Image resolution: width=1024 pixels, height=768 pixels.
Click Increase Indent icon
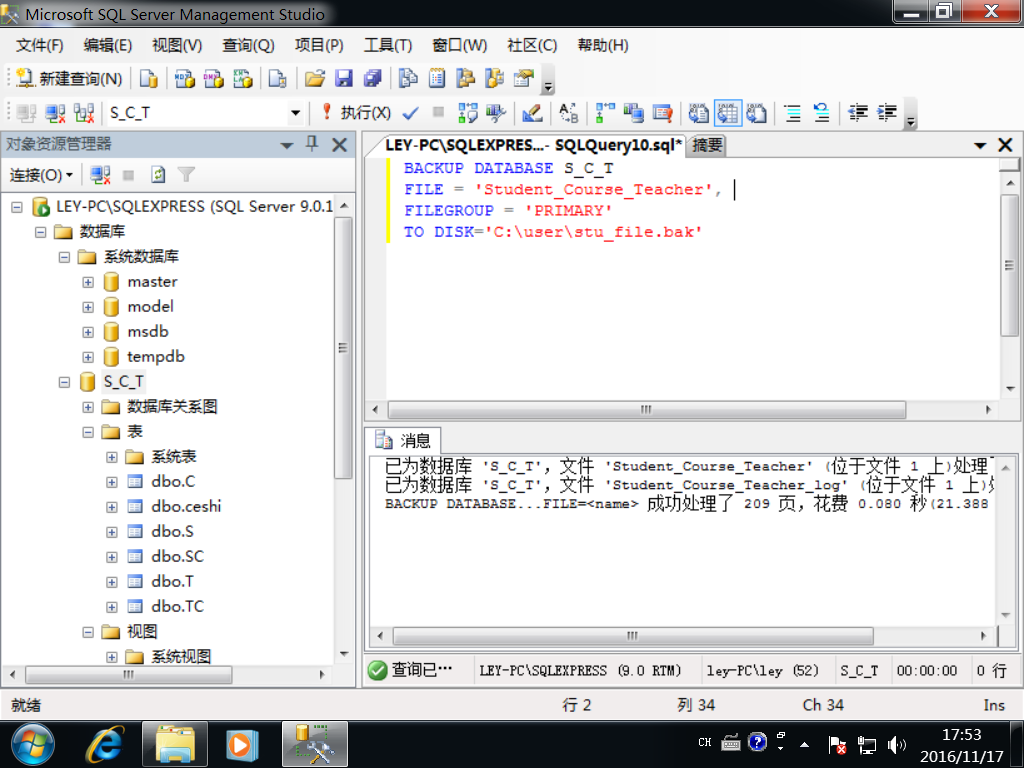(x=886, y=113)
